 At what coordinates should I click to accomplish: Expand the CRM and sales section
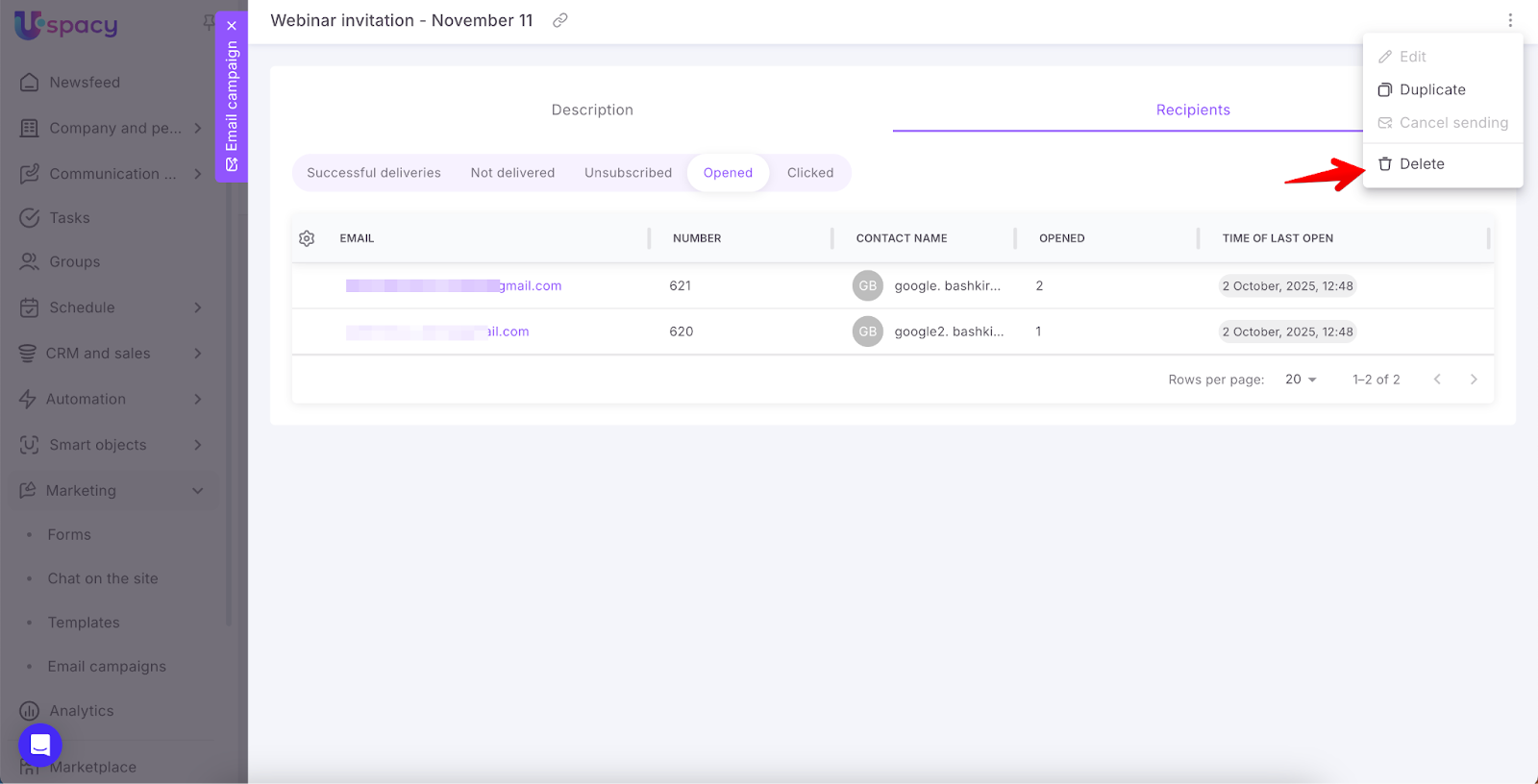[x=197, y=354]
